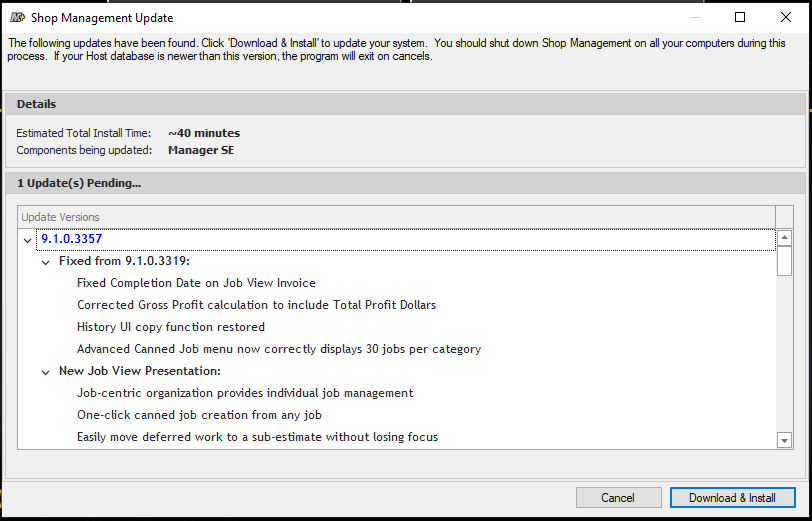Viewport: 812px width, 521px height.
Task: Select 'Fixed Completion Date on Job View Invoice'
Action: click(x=196, y=283)
